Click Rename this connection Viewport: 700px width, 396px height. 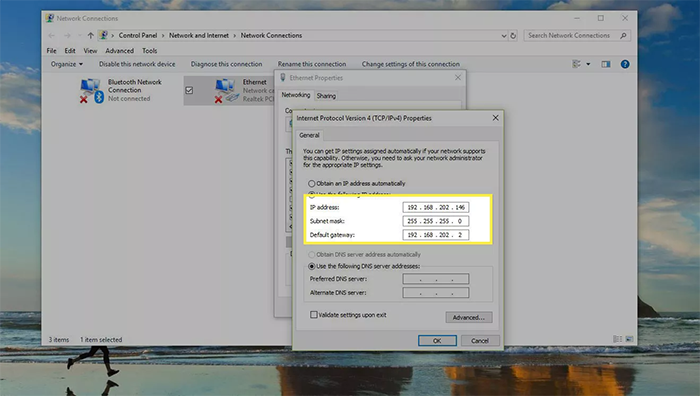[x=312, y=64]
